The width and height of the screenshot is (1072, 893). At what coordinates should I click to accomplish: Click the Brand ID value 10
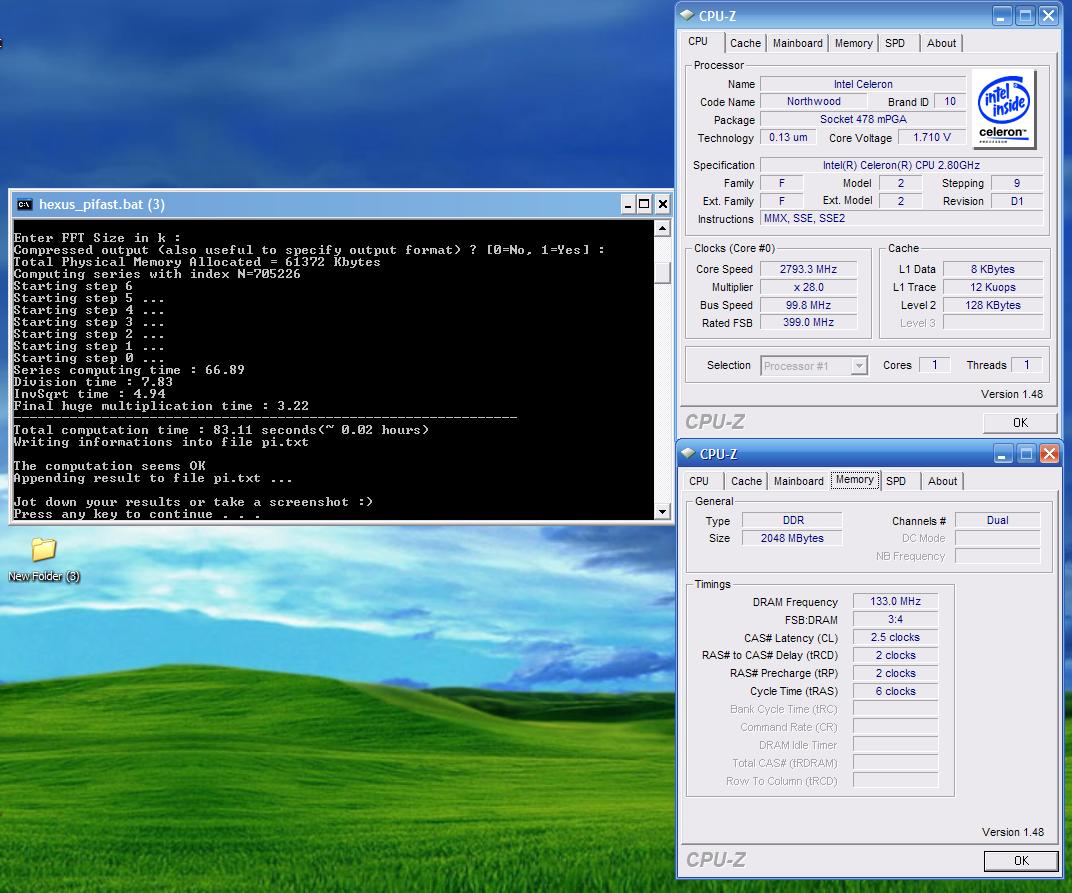pos(950,101)
